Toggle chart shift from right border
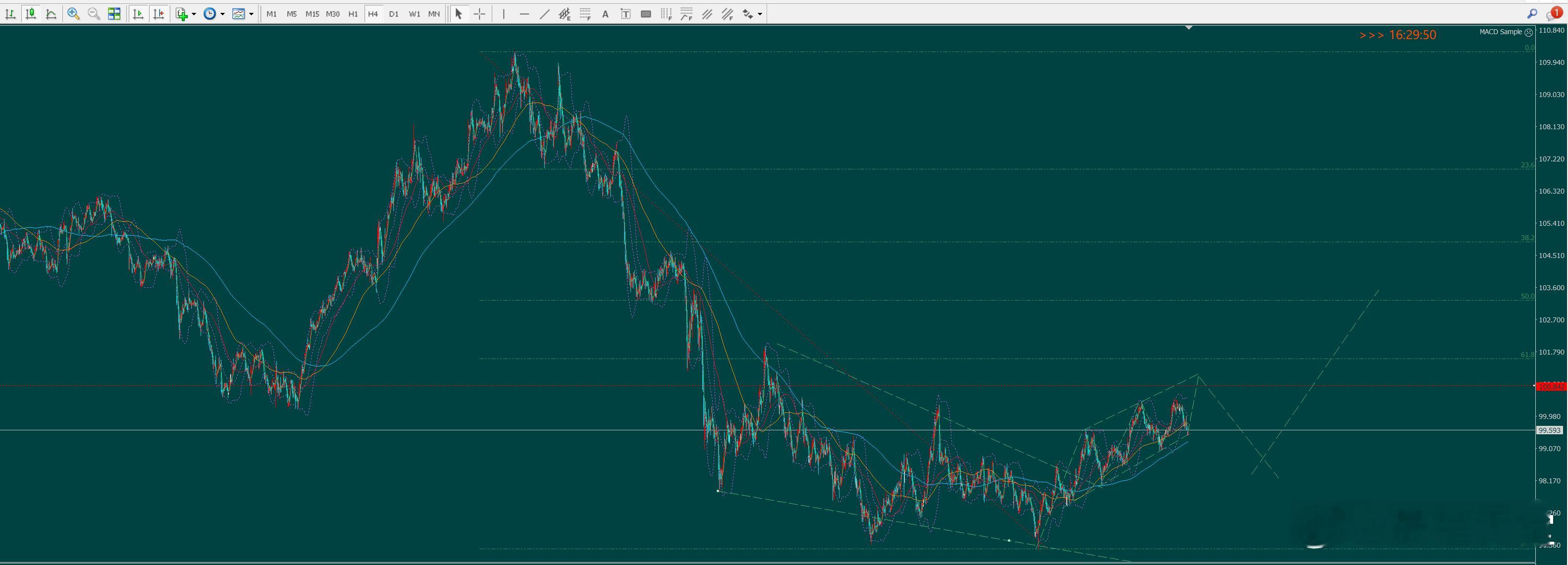Screen dimensions: 1568x565 158,13
